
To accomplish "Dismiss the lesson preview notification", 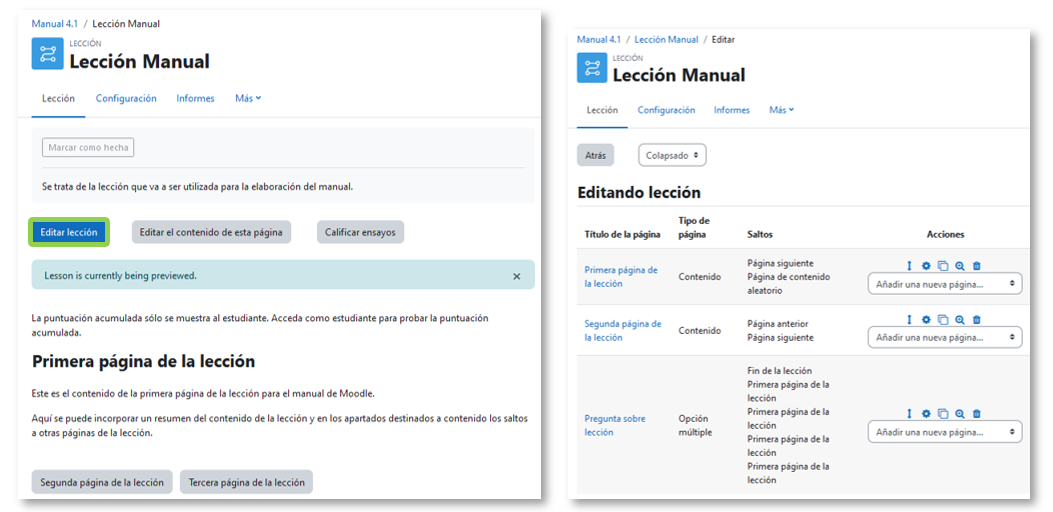I will click(x=516, y=276).
